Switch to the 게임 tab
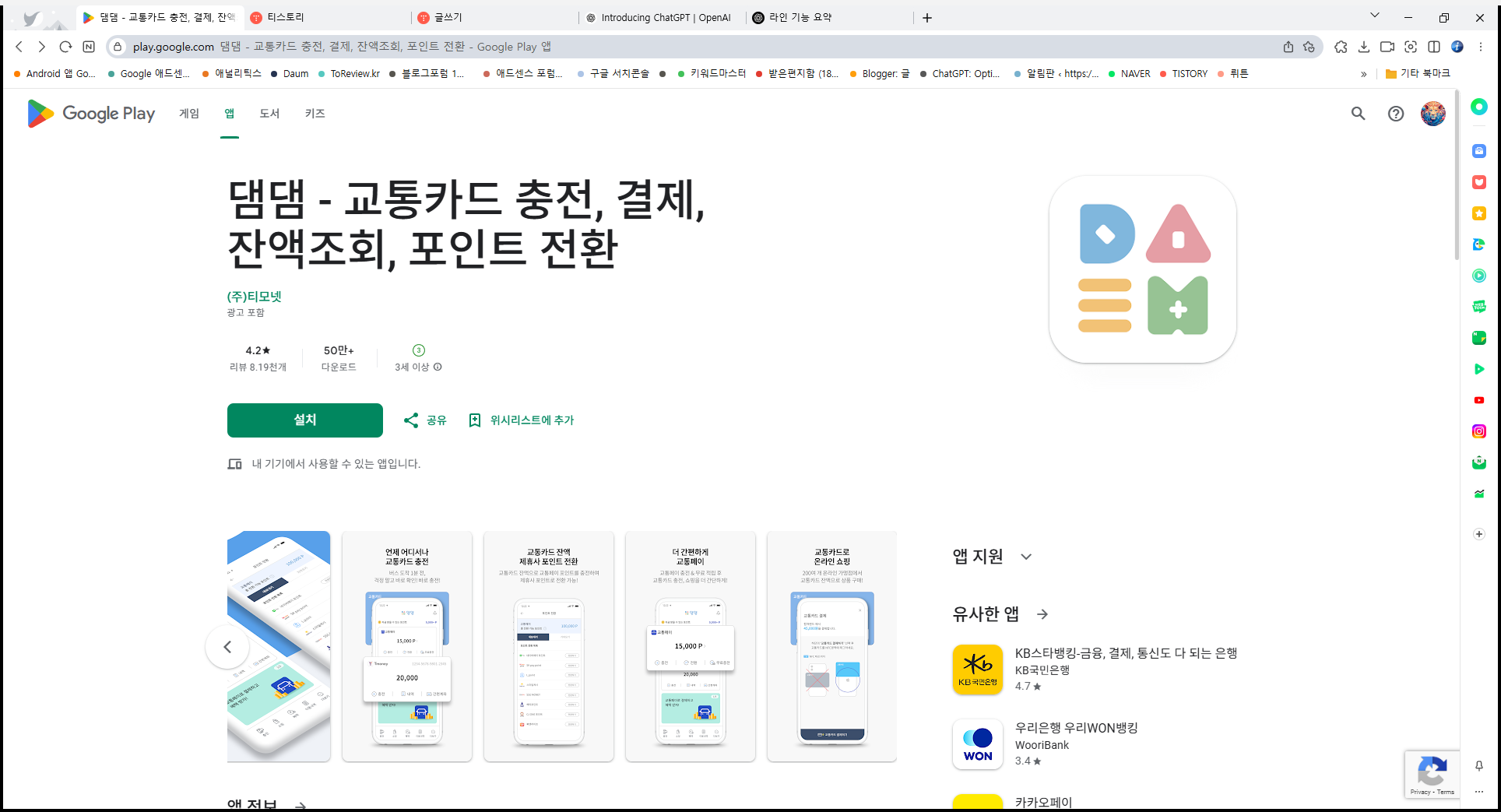 [188, 114]
